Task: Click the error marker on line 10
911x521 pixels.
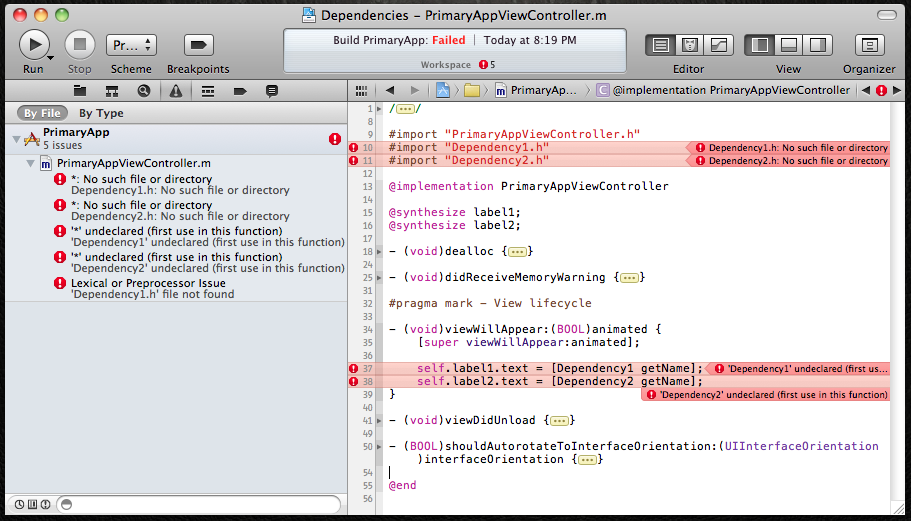Action: pos(353,148)
